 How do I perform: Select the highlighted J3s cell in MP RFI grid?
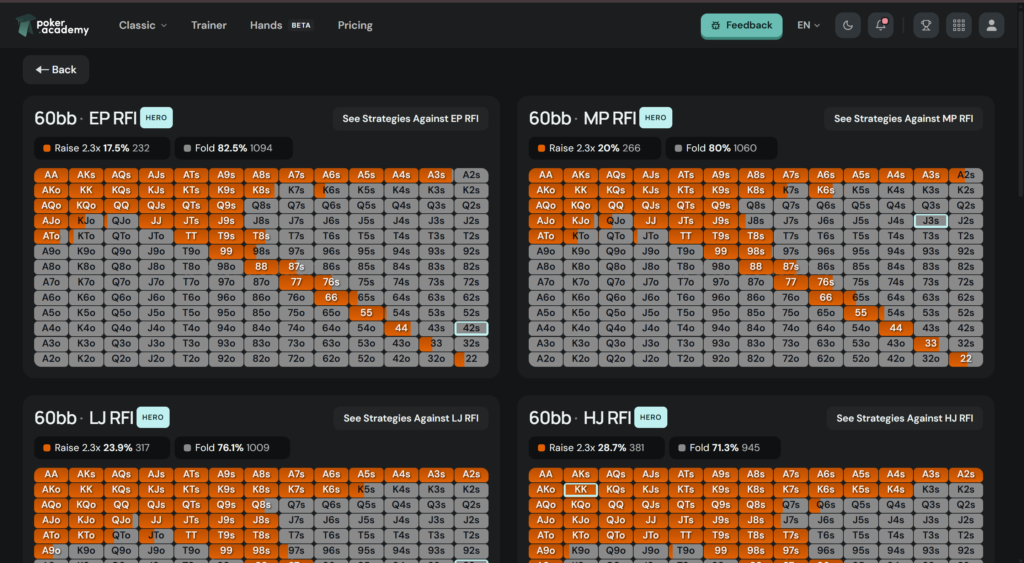(931, 221)
